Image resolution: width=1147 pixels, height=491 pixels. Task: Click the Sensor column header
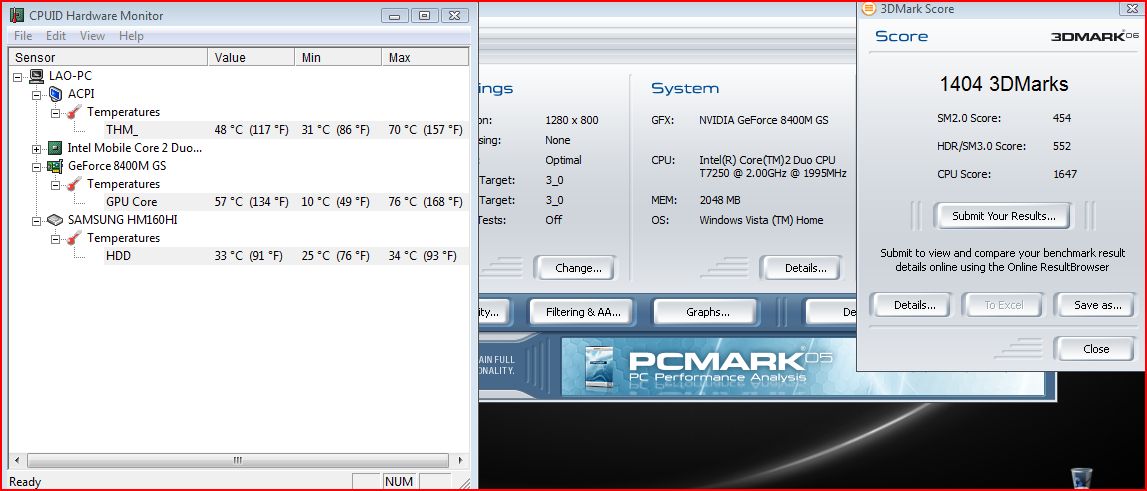click(108, 58)
